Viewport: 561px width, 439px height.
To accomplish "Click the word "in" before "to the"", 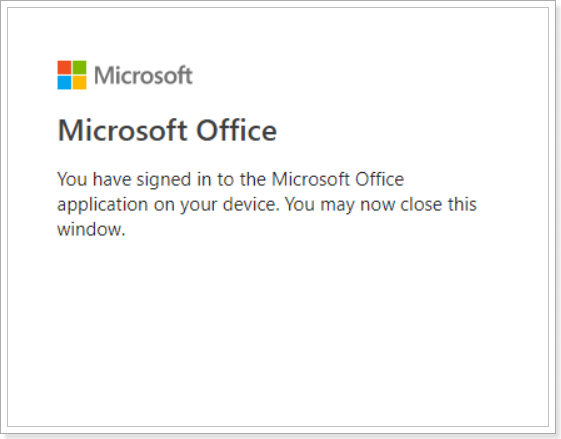I will pyautogui.click(x=204, y=179).
